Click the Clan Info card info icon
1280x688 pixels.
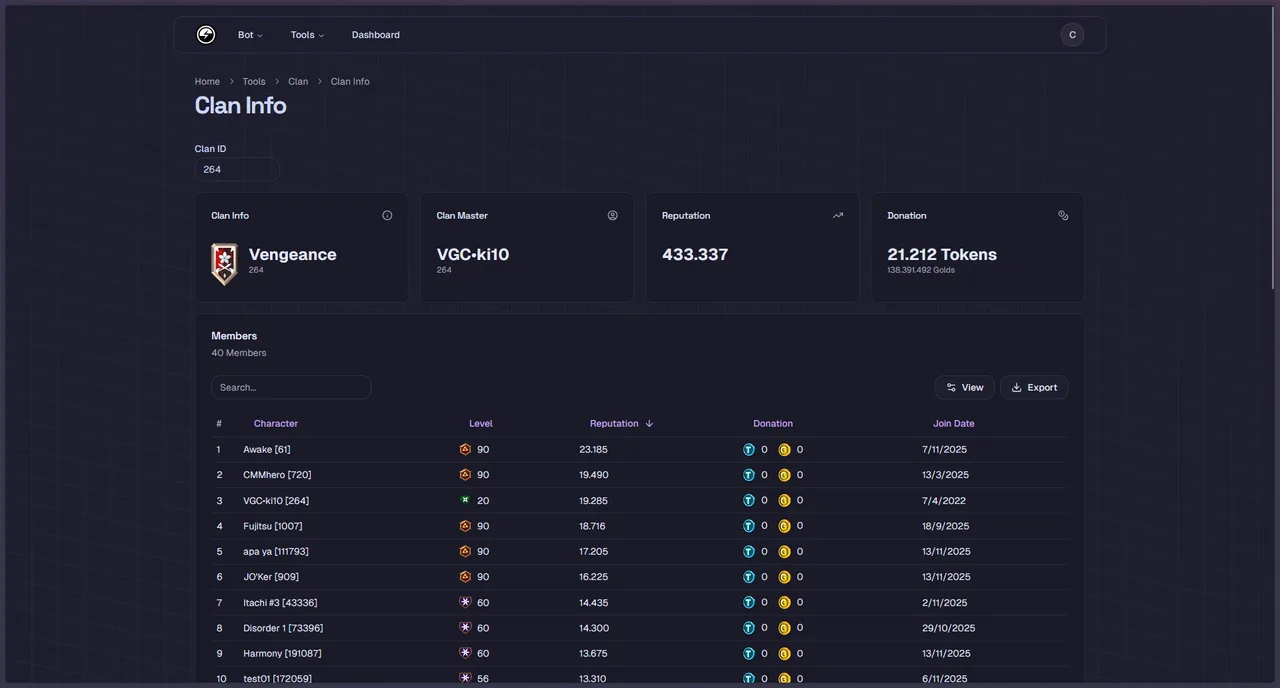[x=387, y=215]
